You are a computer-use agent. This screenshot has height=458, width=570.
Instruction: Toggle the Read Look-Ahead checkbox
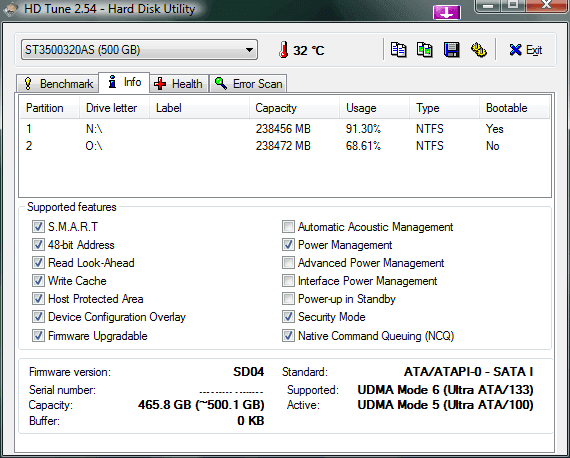tap(38, 262)
